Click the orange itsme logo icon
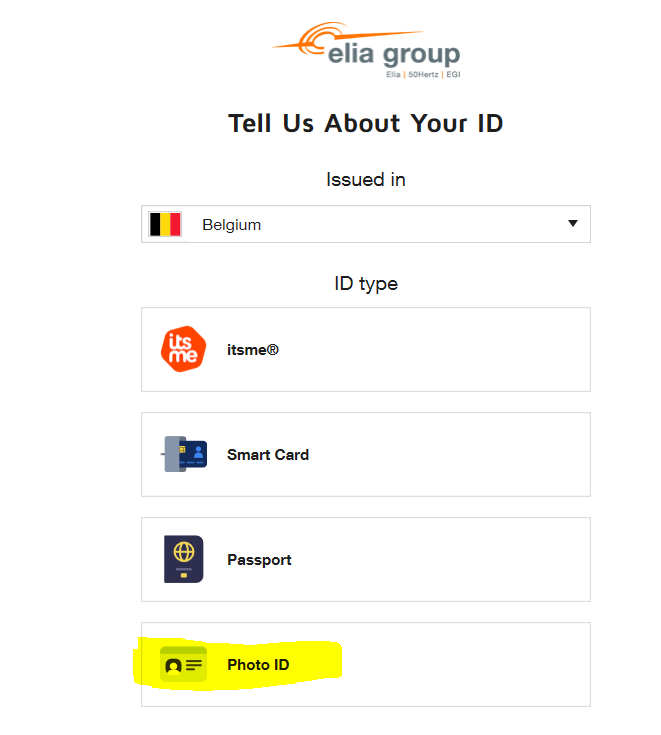Viewport: 661px width, 735px height. tap(183, 349)
